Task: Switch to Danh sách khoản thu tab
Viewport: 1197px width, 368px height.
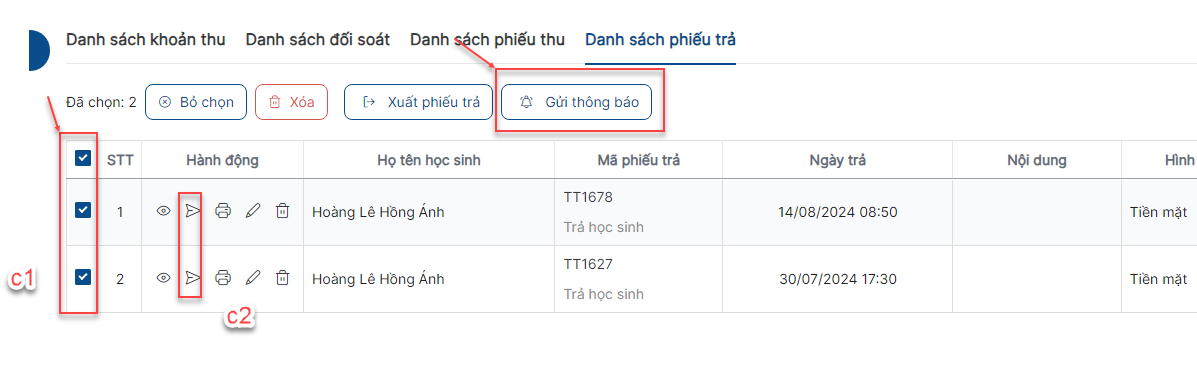Action: click(x=146, y=40)
